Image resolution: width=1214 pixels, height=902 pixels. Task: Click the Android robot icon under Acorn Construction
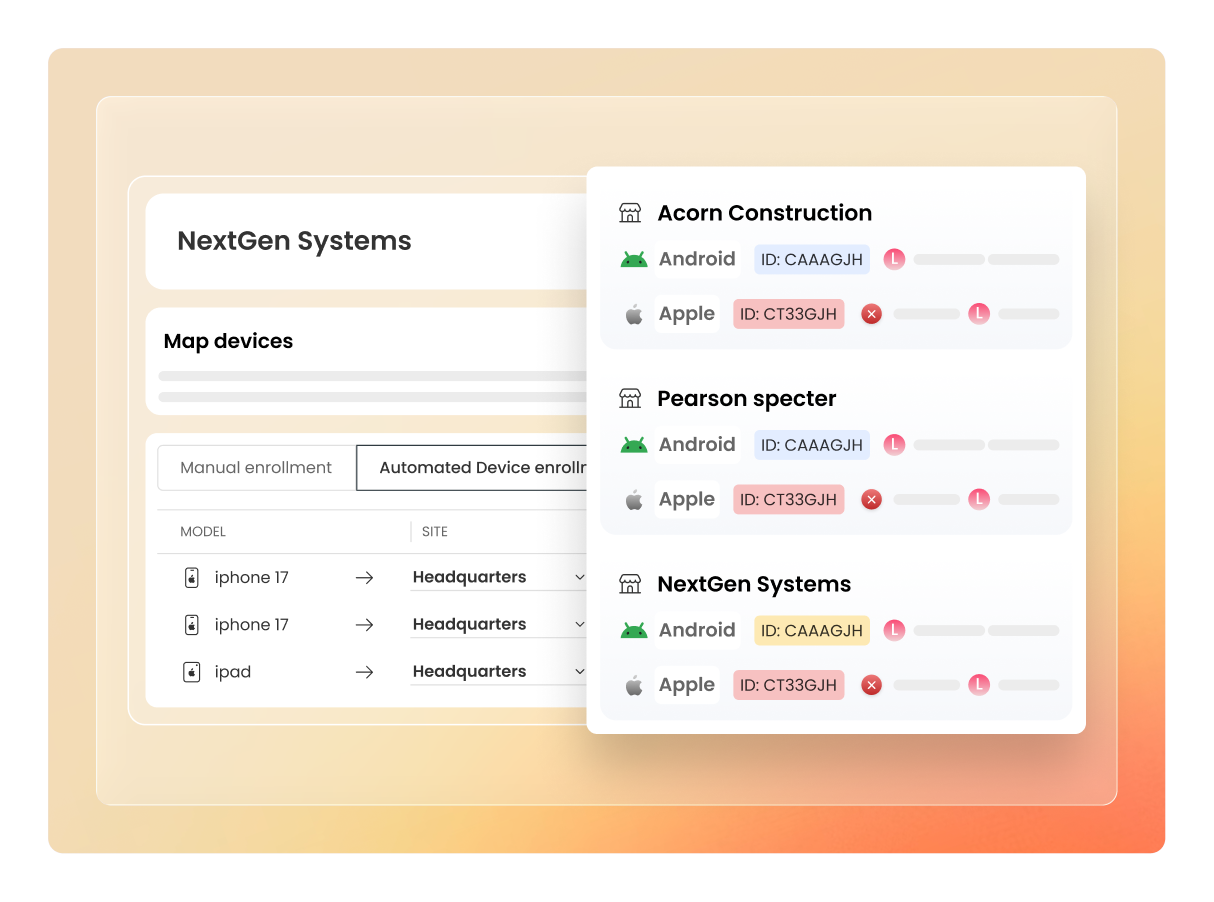point(634,260)
